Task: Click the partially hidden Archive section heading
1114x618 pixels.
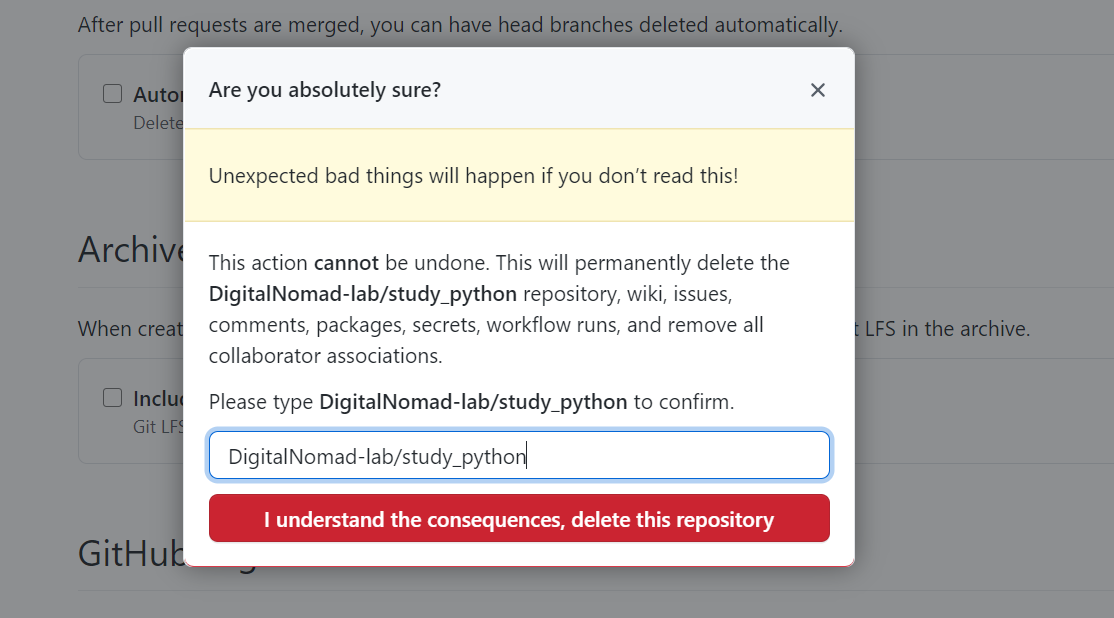Action: coord(130,250)
